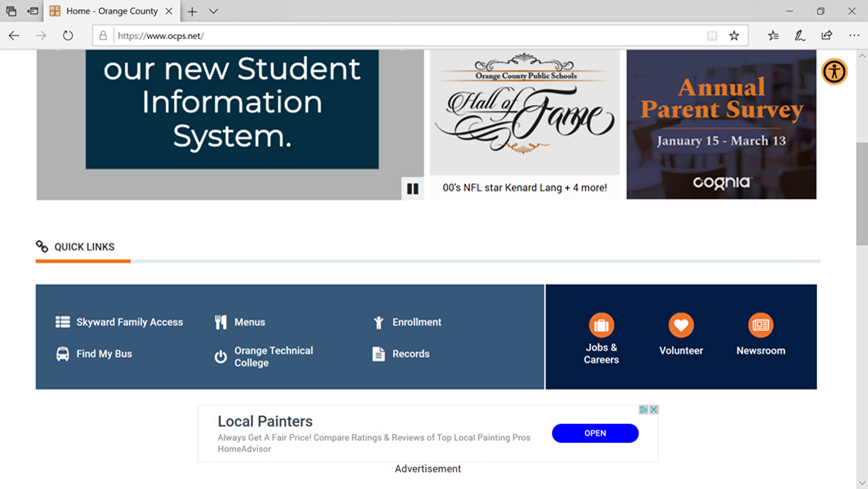Open the Records link
This screenshot has width=868, height=489.
tap(411, 354)
